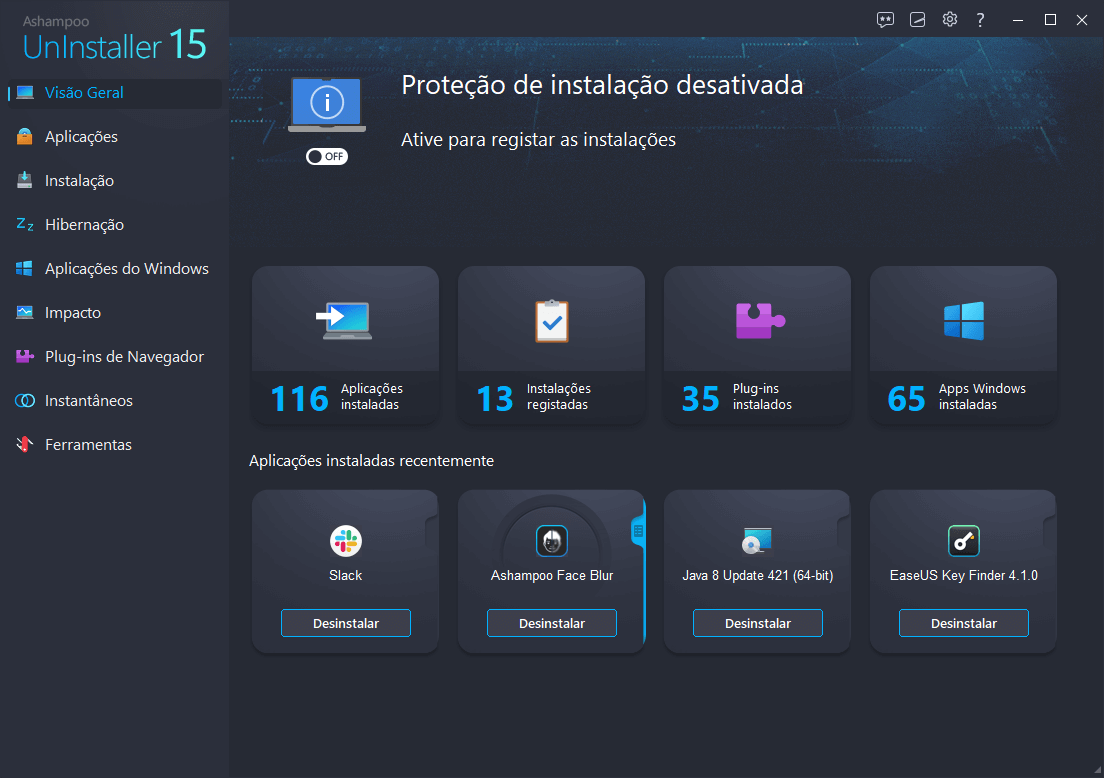Click the Ferramentas tools icon

coord(25,444)
